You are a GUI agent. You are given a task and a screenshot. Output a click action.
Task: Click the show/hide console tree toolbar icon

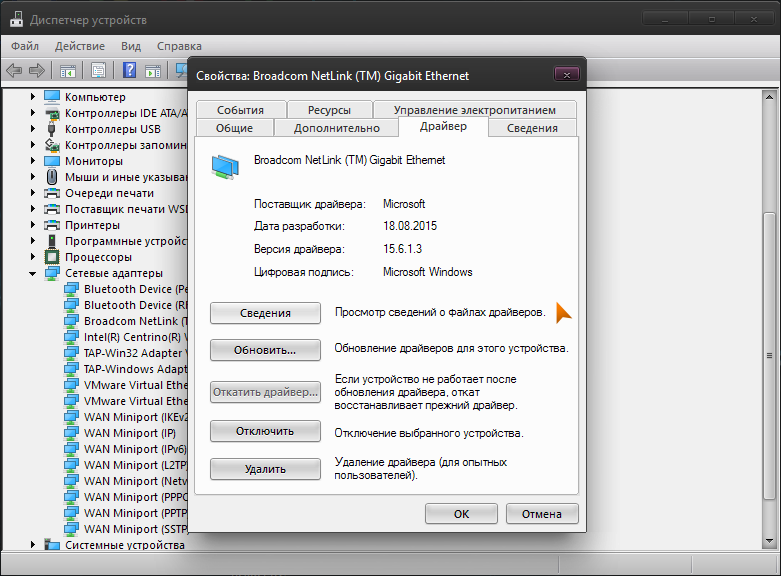coord(68,70)
